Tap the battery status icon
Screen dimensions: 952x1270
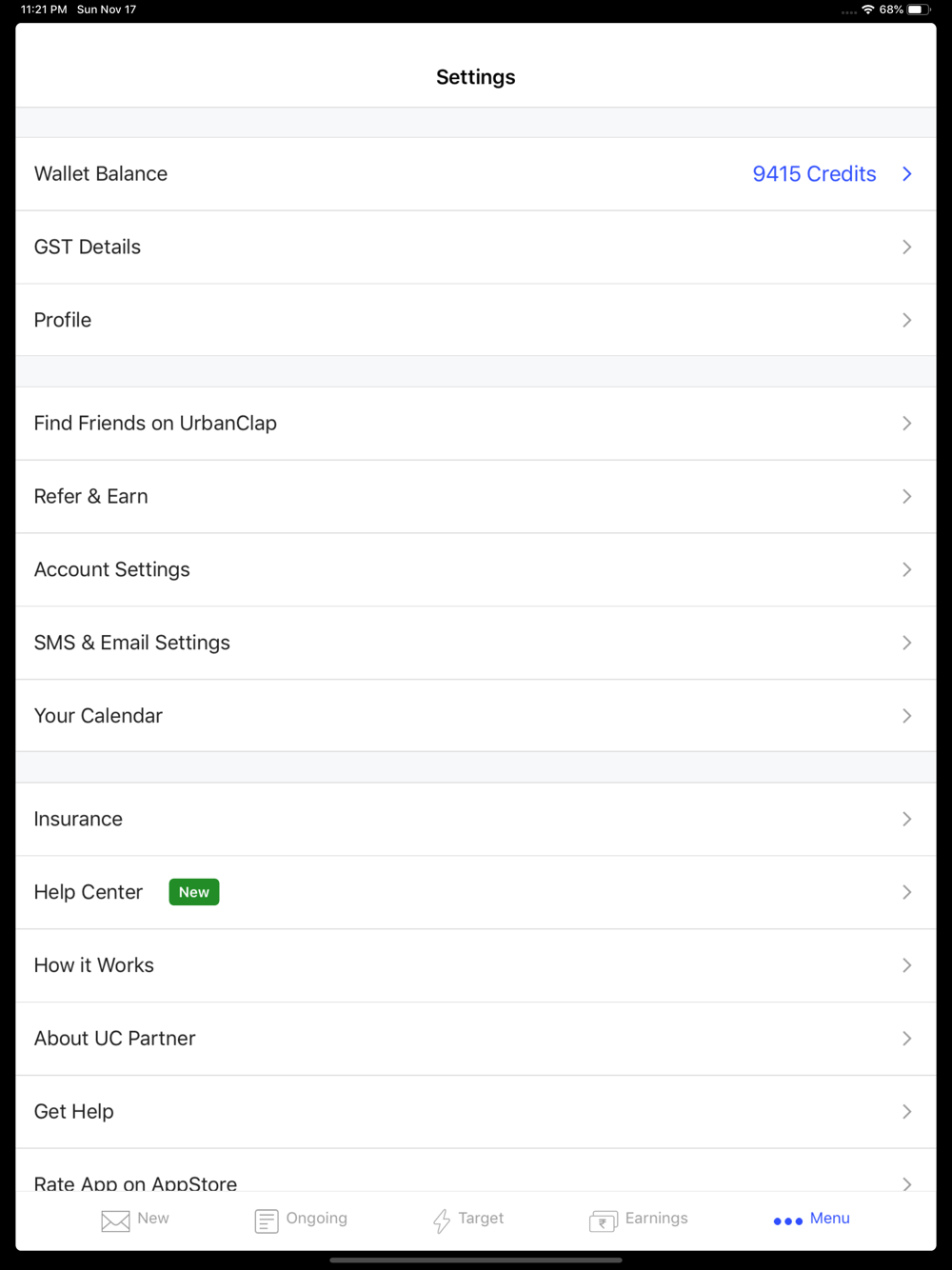[x=919, y=10]
